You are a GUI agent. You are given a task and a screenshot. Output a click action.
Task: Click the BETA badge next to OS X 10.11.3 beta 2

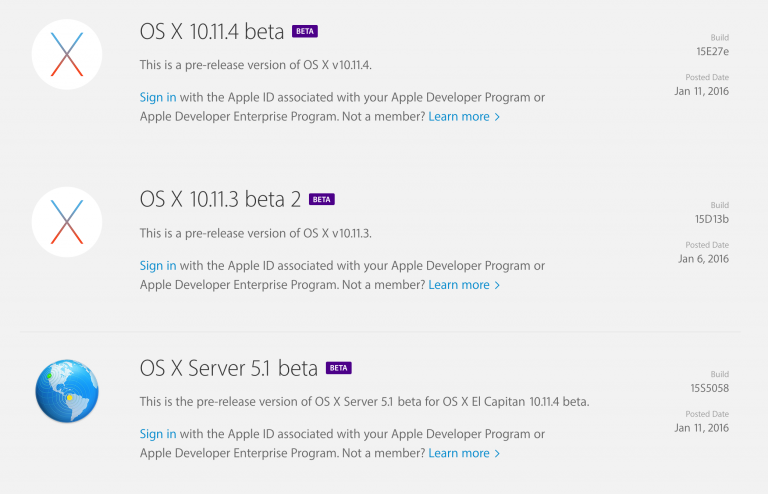pos(322,199)
